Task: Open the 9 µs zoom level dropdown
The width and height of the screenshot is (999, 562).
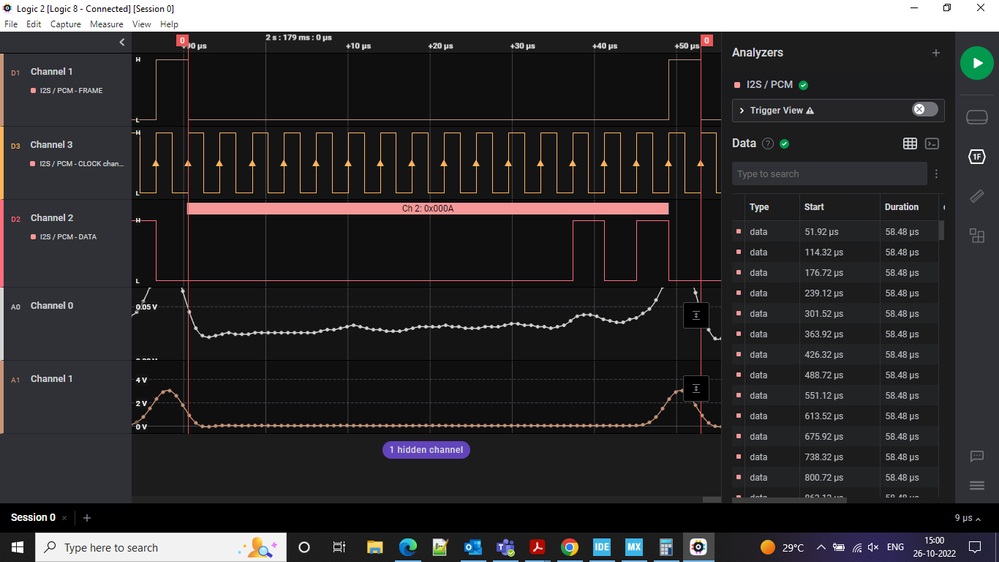Action: [x=967, y=518]
